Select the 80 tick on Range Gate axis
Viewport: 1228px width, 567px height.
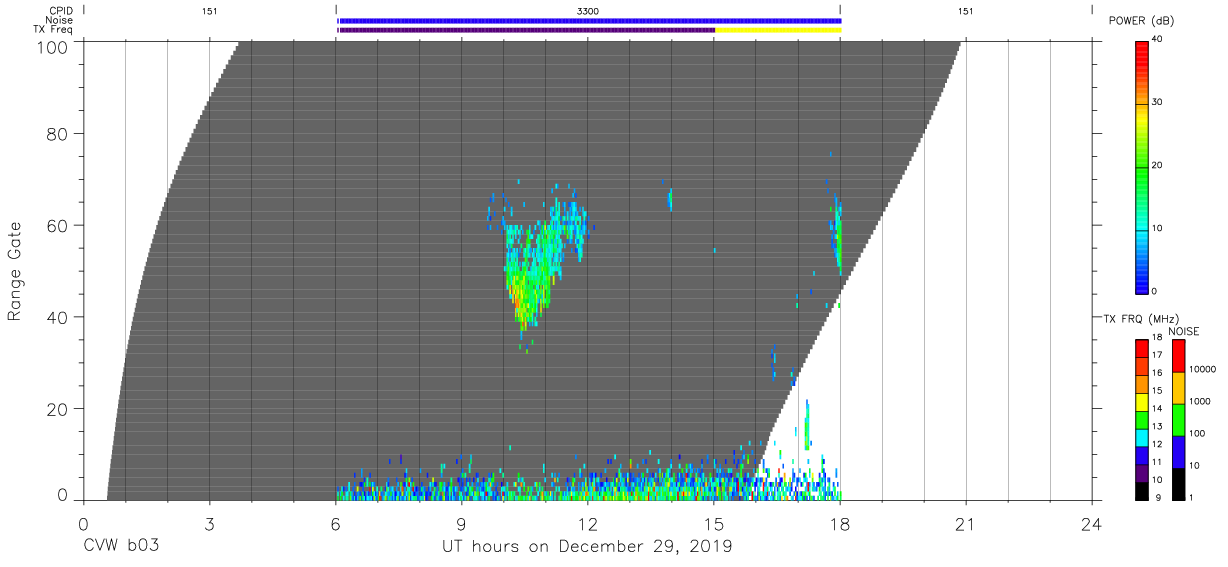pos(59,133)
